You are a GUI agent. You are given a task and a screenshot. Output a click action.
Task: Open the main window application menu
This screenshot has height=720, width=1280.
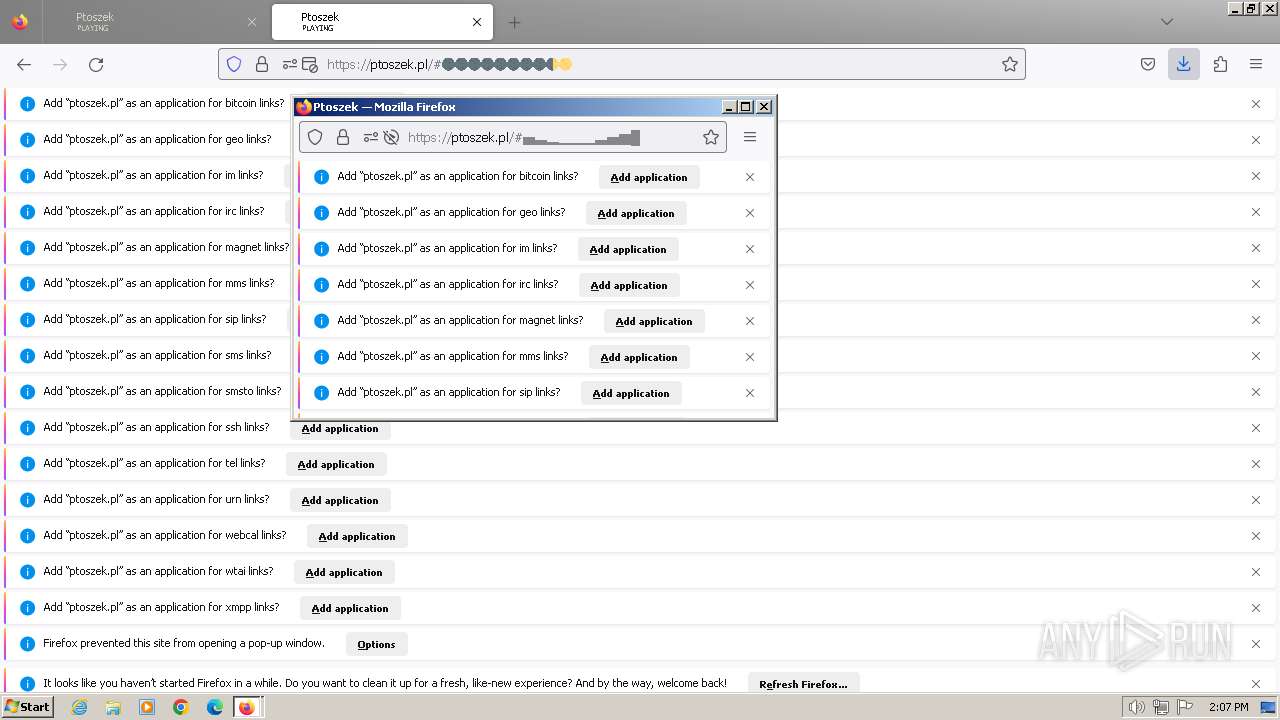(1256, 64)
